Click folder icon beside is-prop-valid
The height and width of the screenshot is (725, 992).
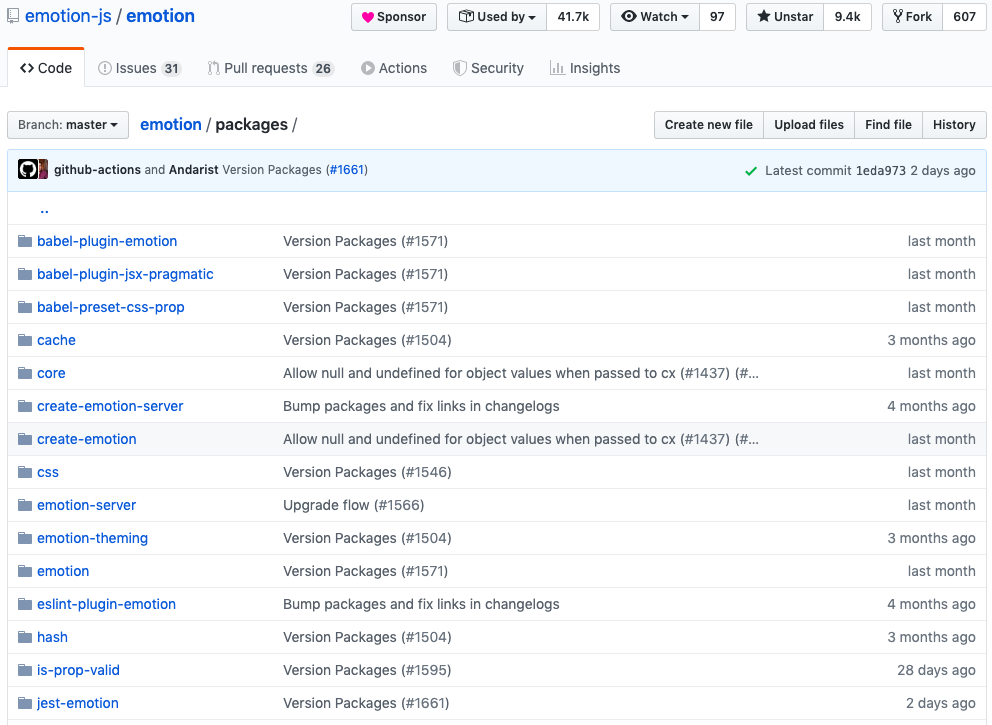click(x=25, y=670)
